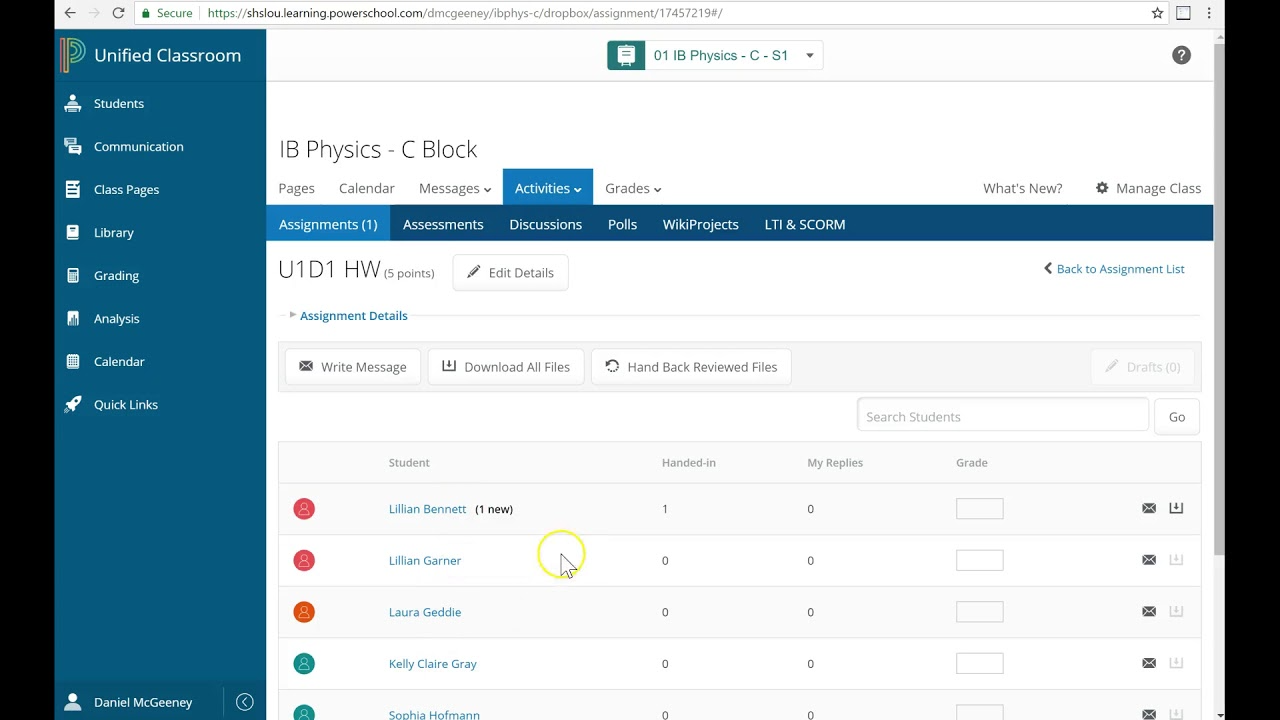Click the help question mark icon

(1181, 55)
